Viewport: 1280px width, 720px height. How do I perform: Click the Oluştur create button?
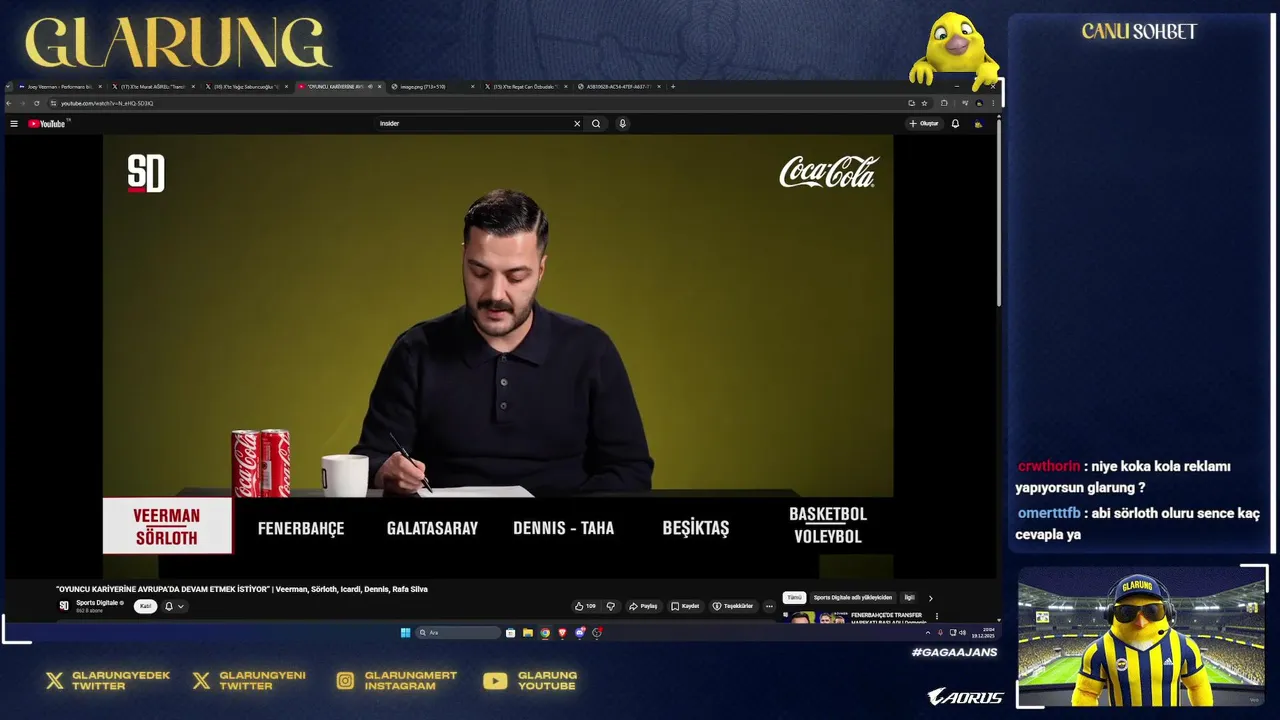point(924,124)
